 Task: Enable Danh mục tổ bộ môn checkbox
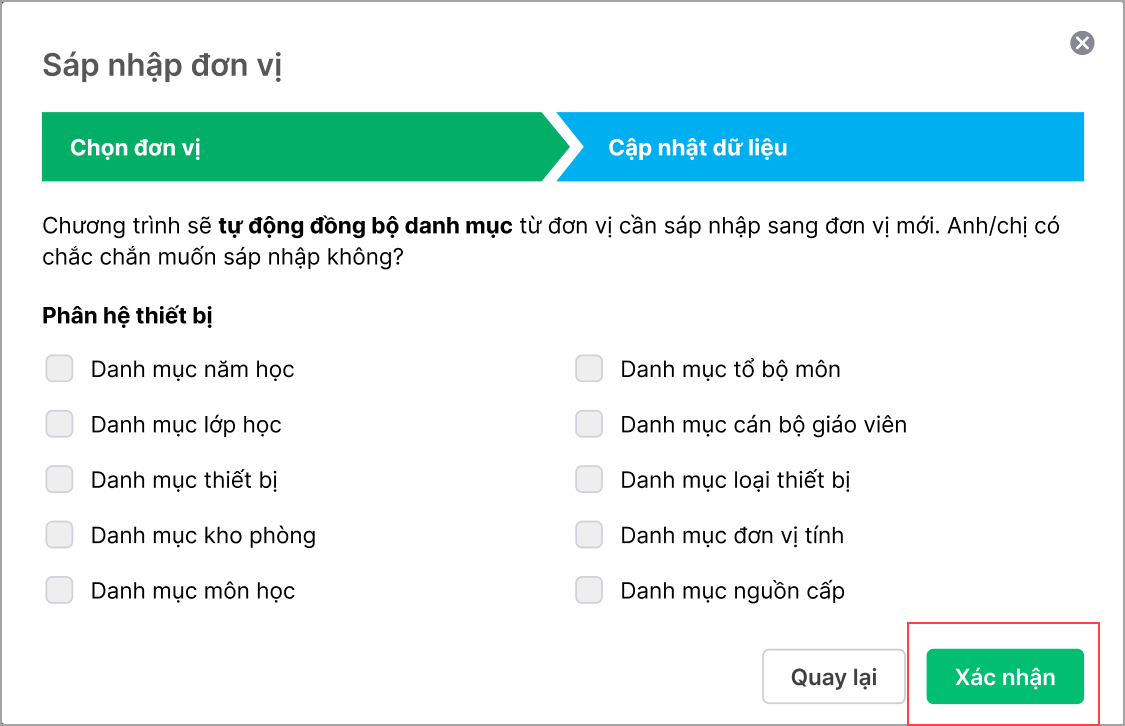(x=589, y=369)
